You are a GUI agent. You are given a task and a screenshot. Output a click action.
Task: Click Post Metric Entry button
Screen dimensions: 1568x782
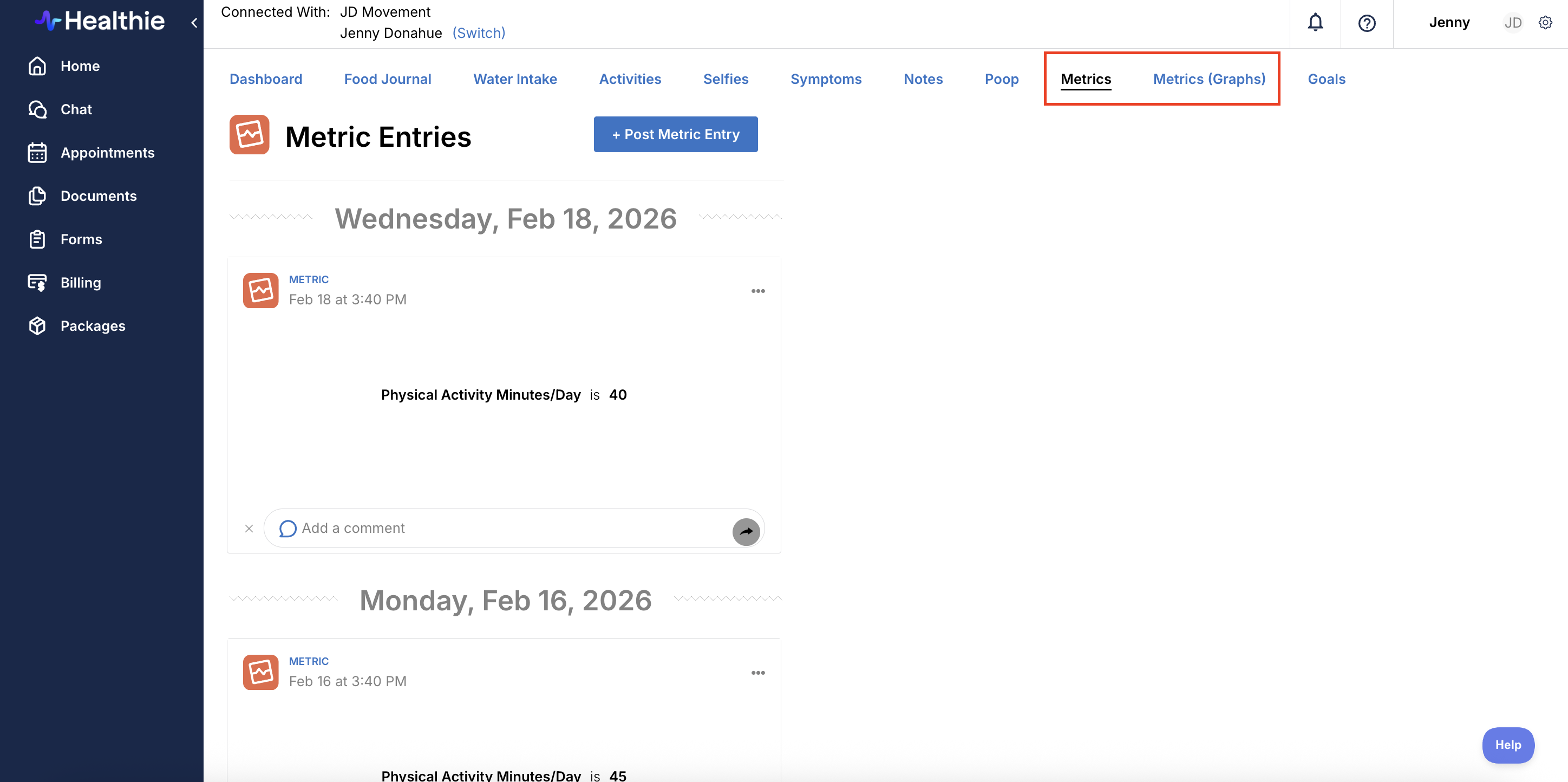pyautogui.click(x=675, y=135)
